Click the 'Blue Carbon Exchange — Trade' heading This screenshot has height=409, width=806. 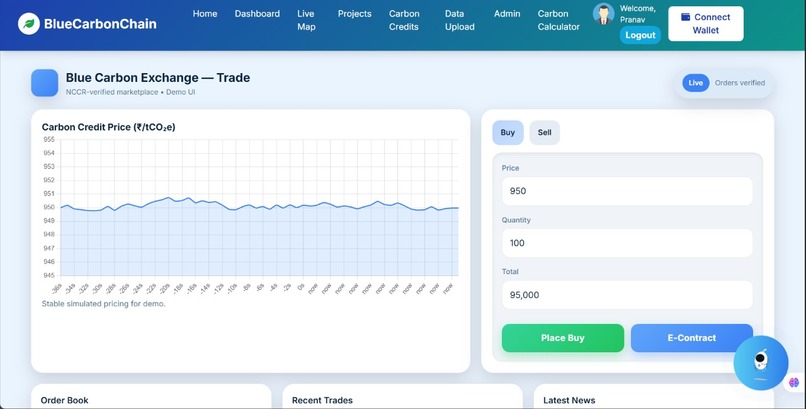pyautogui.click(x=158, y=78)
